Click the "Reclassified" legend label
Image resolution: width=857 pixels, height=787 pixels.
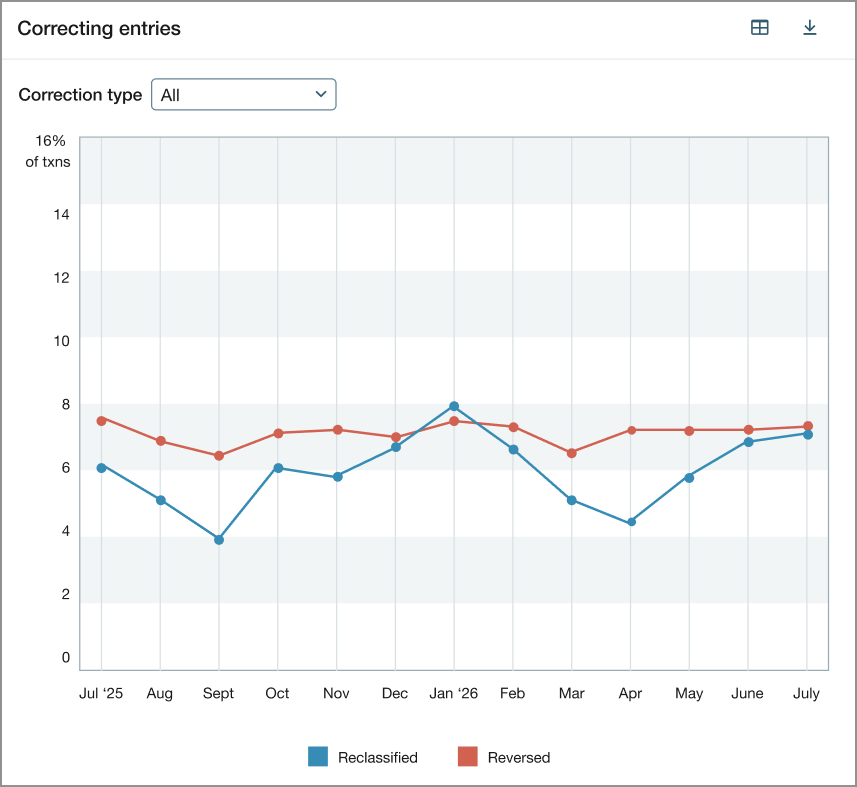pyautogui.click(x=377, y=757)
